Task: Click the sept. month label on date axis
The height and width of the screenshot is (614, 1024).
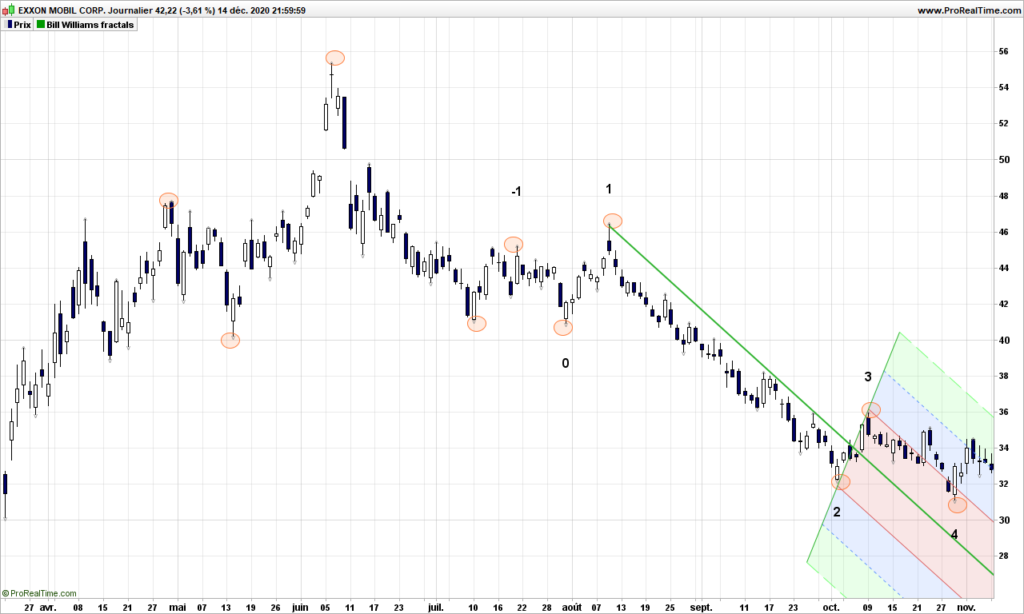Action: click(701, 607)
